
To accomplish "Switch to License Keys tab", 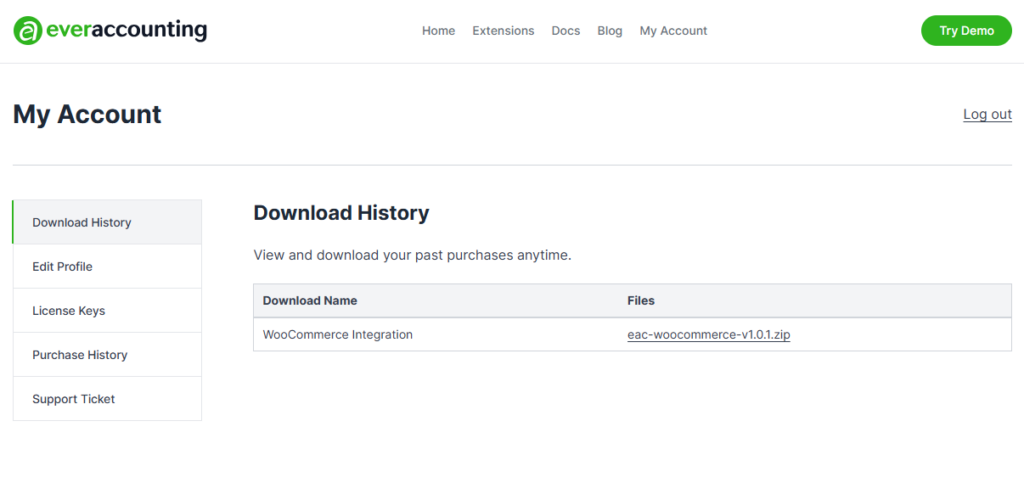I will [x=107, y=310].
